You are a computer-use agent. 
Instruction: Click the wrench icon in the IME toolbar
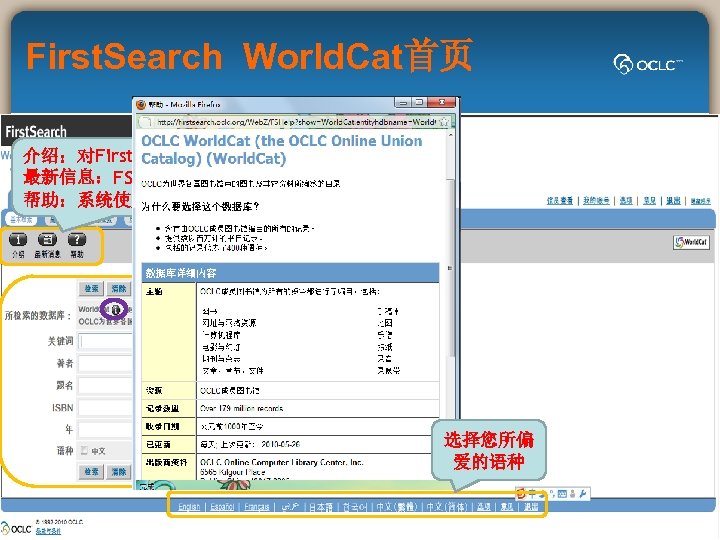pyautogui.click(x=583, y=494)
